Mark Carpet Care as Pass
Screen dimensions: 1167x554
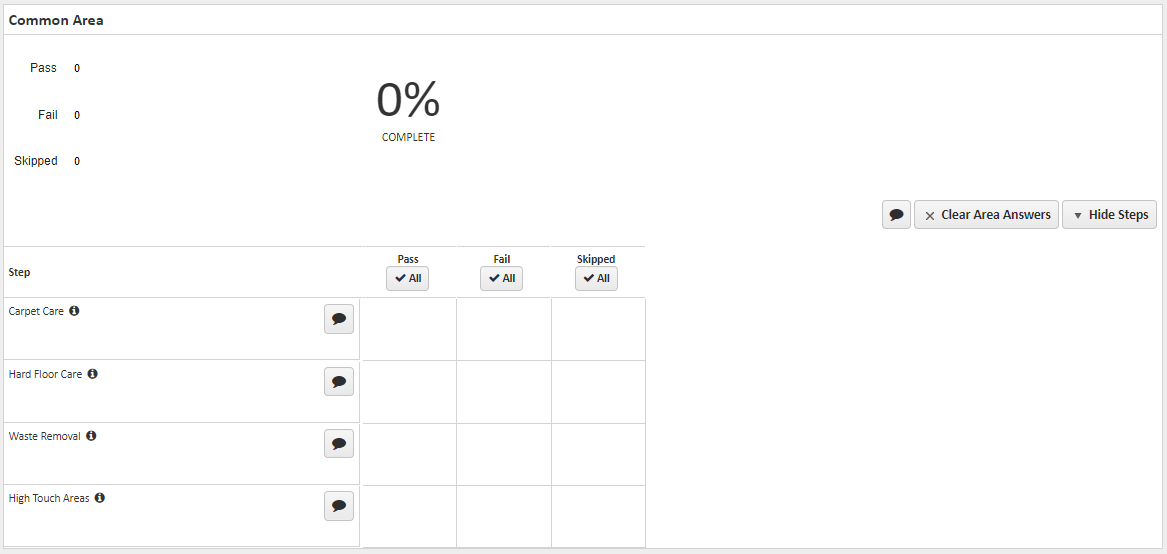pos(409,329)
